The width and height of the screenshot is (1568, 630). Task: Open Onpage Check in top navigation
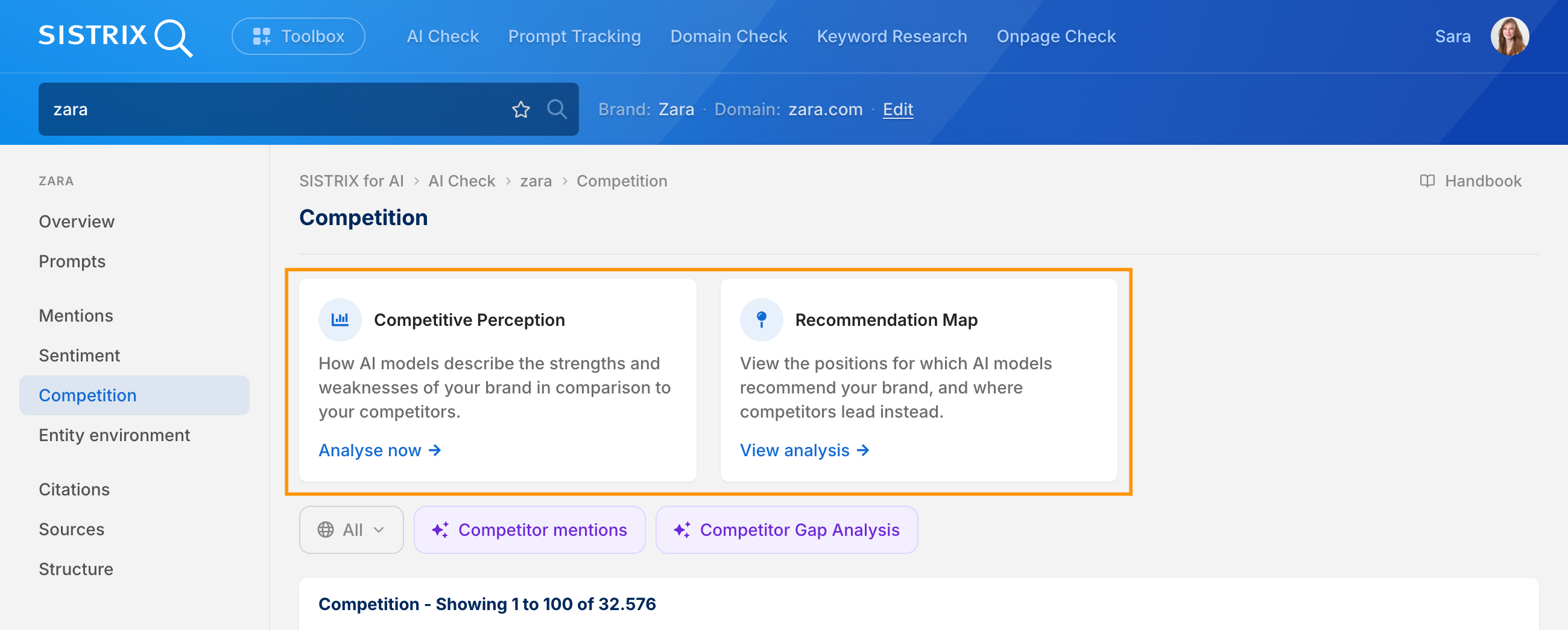pyautogui.click(x=1056, y=37)
